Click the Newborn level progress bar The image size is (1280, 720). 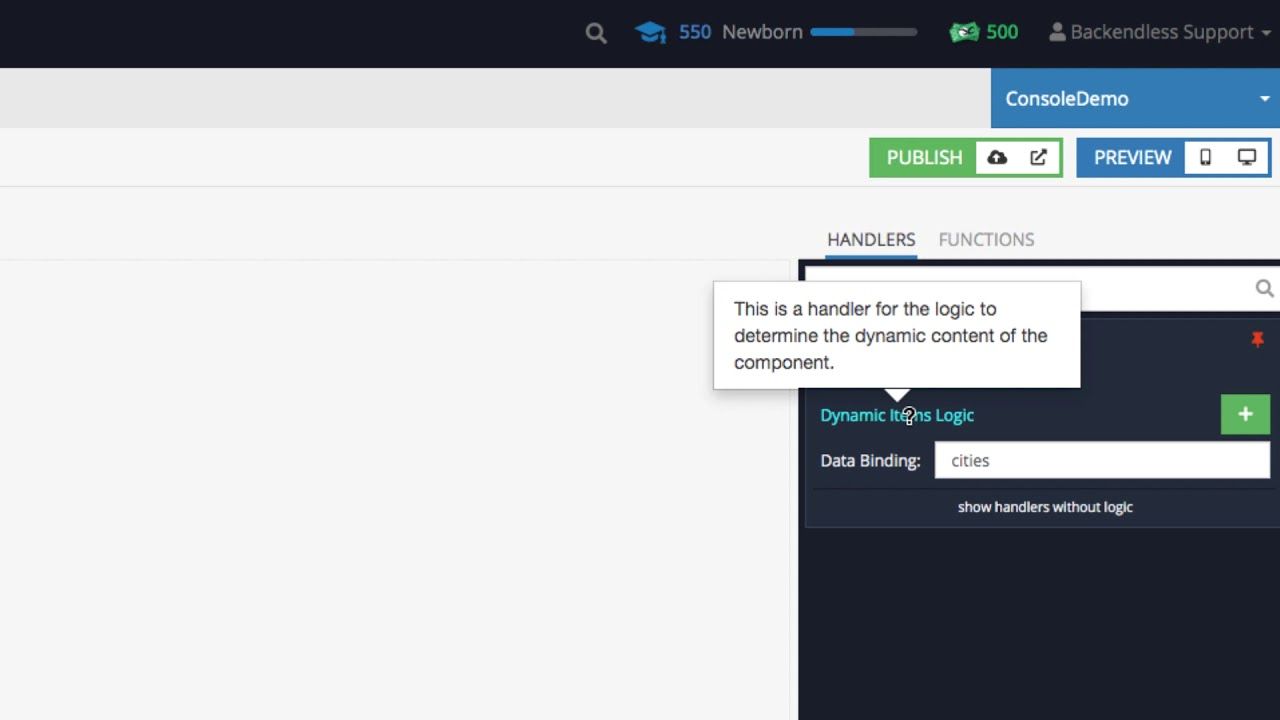863,32
